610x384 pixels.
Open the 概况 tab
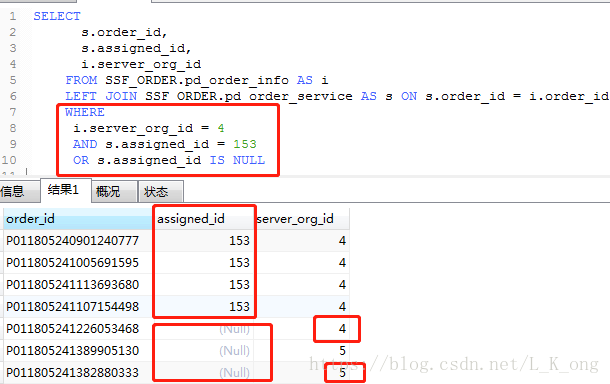[x=114, y=191]
